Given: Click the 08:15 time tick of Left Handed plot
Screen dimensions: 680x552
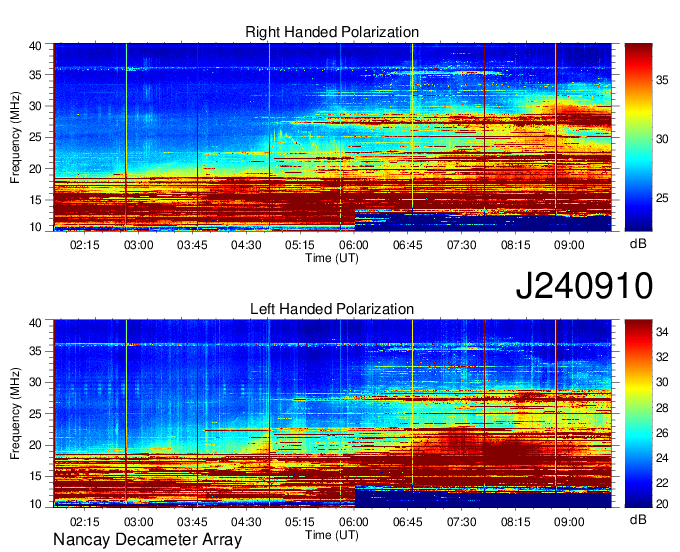Looking at the screenshot, I should (515, 522).
